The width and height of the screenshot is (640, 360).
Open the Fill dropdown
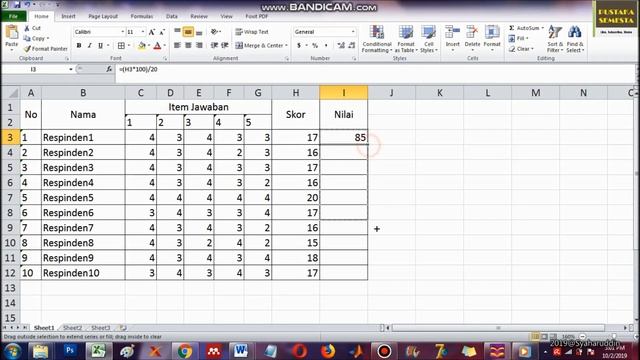tap(518, 38)
